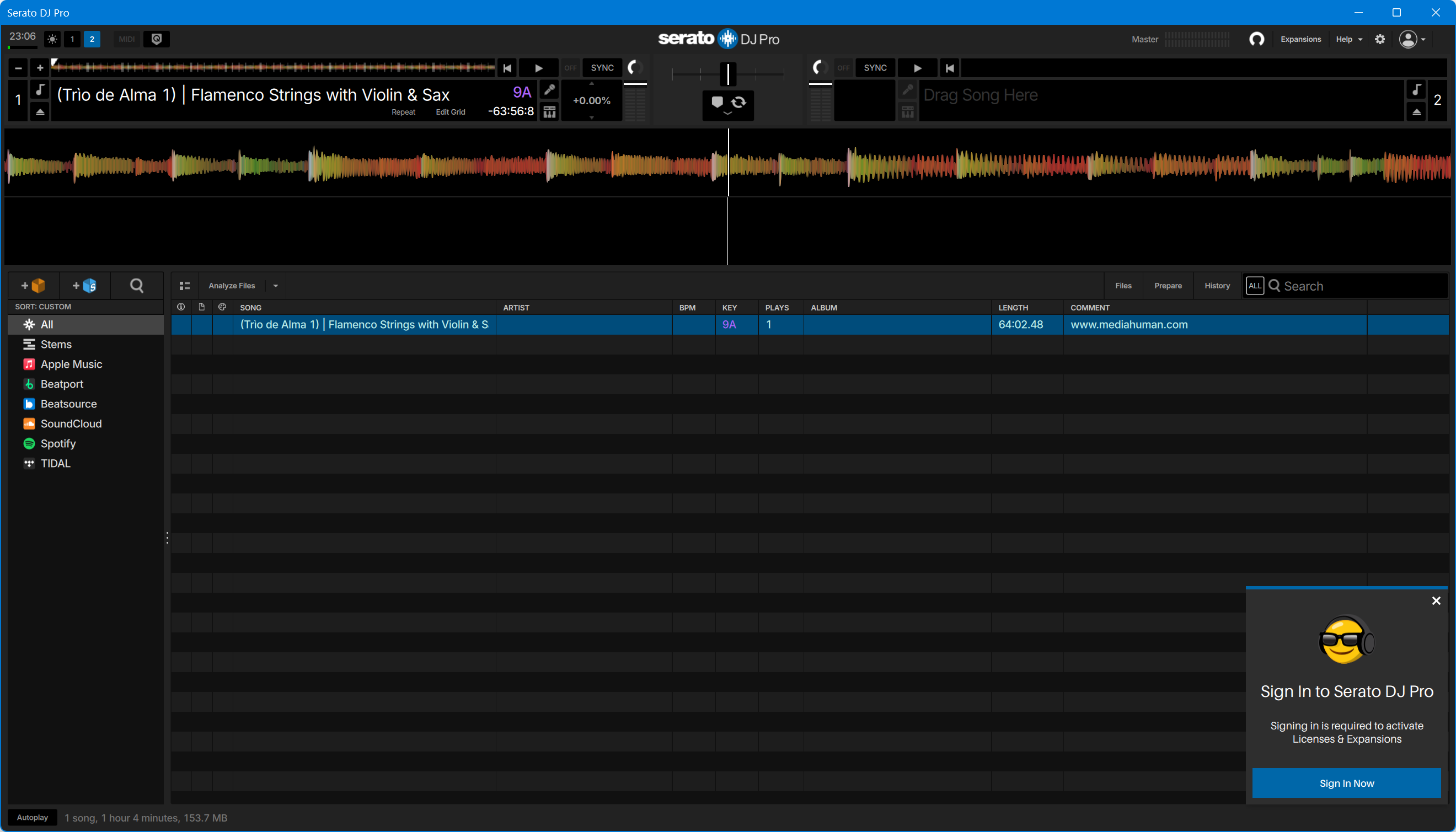
Task: Click the Sign In Now button
Action: 1346,783
